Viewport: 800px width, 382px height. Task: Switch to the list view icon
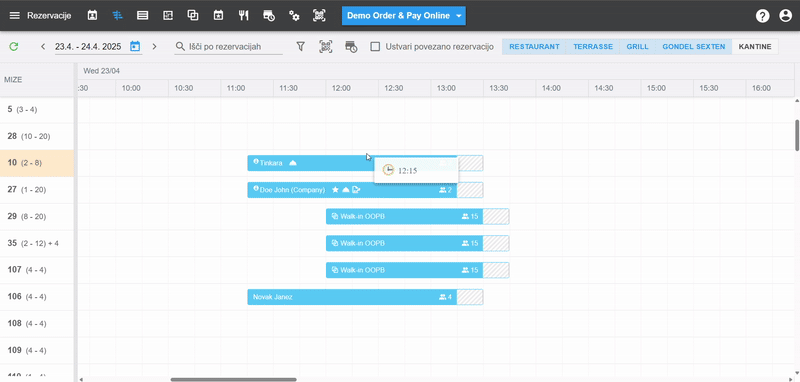point(143,15)
